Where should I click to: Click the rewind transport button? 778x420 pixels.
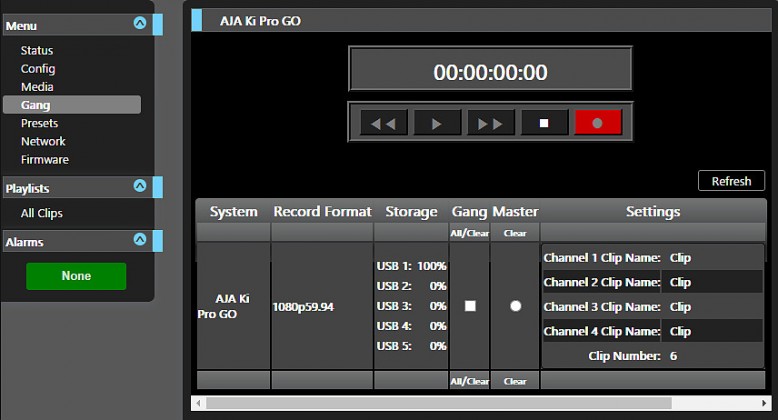(x=384, y=123)
